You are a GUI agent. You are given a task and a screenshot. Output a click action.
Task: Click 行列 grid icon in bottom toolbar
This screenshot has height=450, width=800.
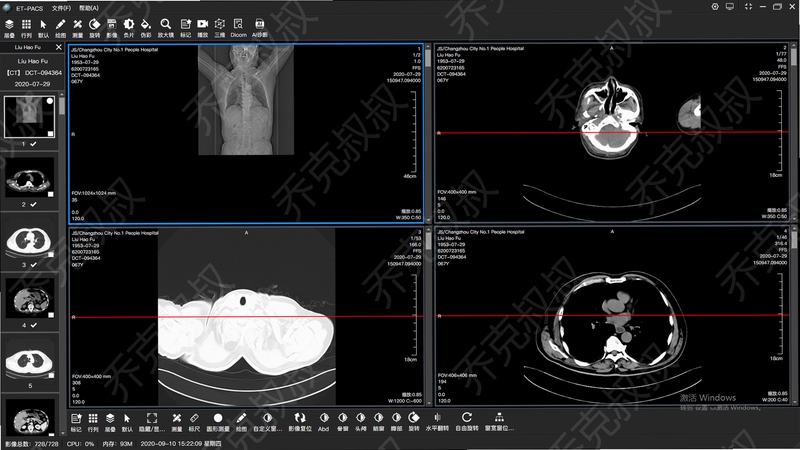(93, 422)
